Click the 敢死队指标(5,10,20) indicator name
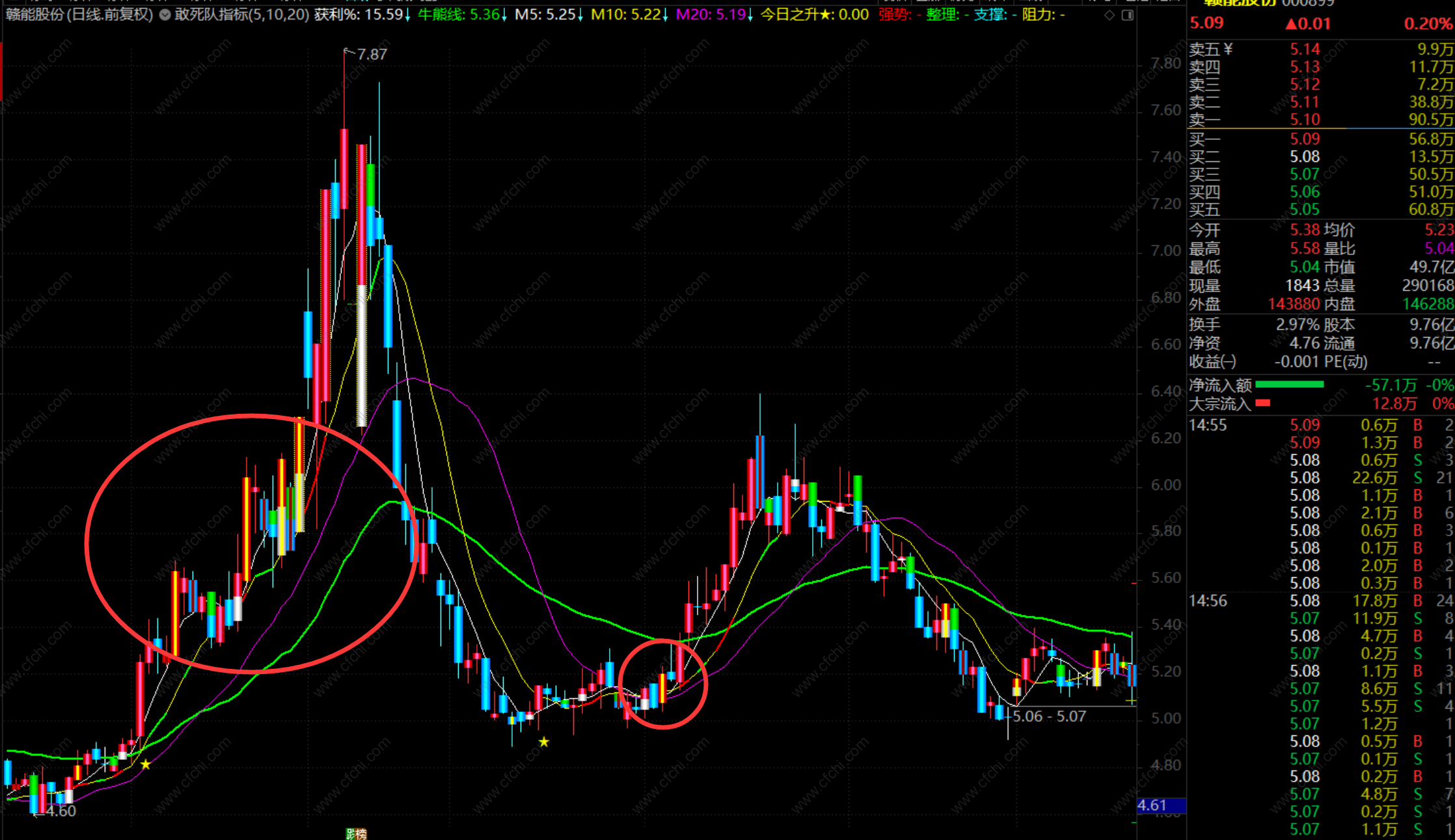Image resolution: width=1455 pixels, height=840 pixels. (x=241, y=15)
